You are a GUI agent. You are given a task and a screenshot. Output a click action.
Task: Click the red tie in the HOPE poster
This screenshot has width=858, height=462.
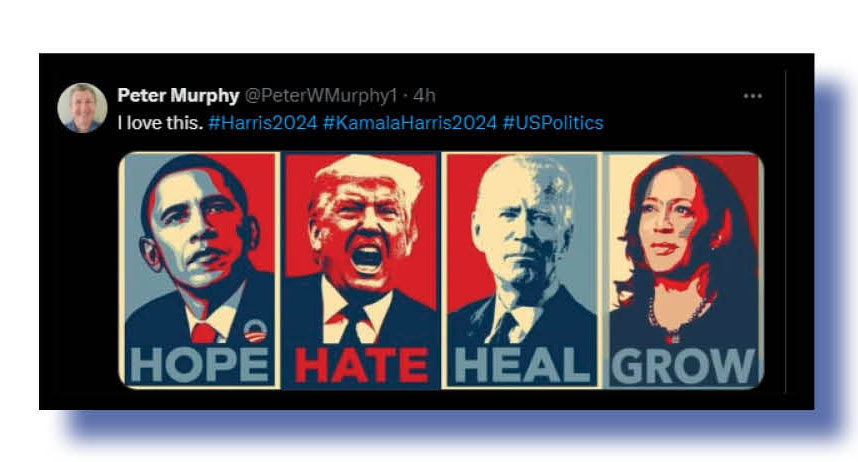tap(205, 332)
